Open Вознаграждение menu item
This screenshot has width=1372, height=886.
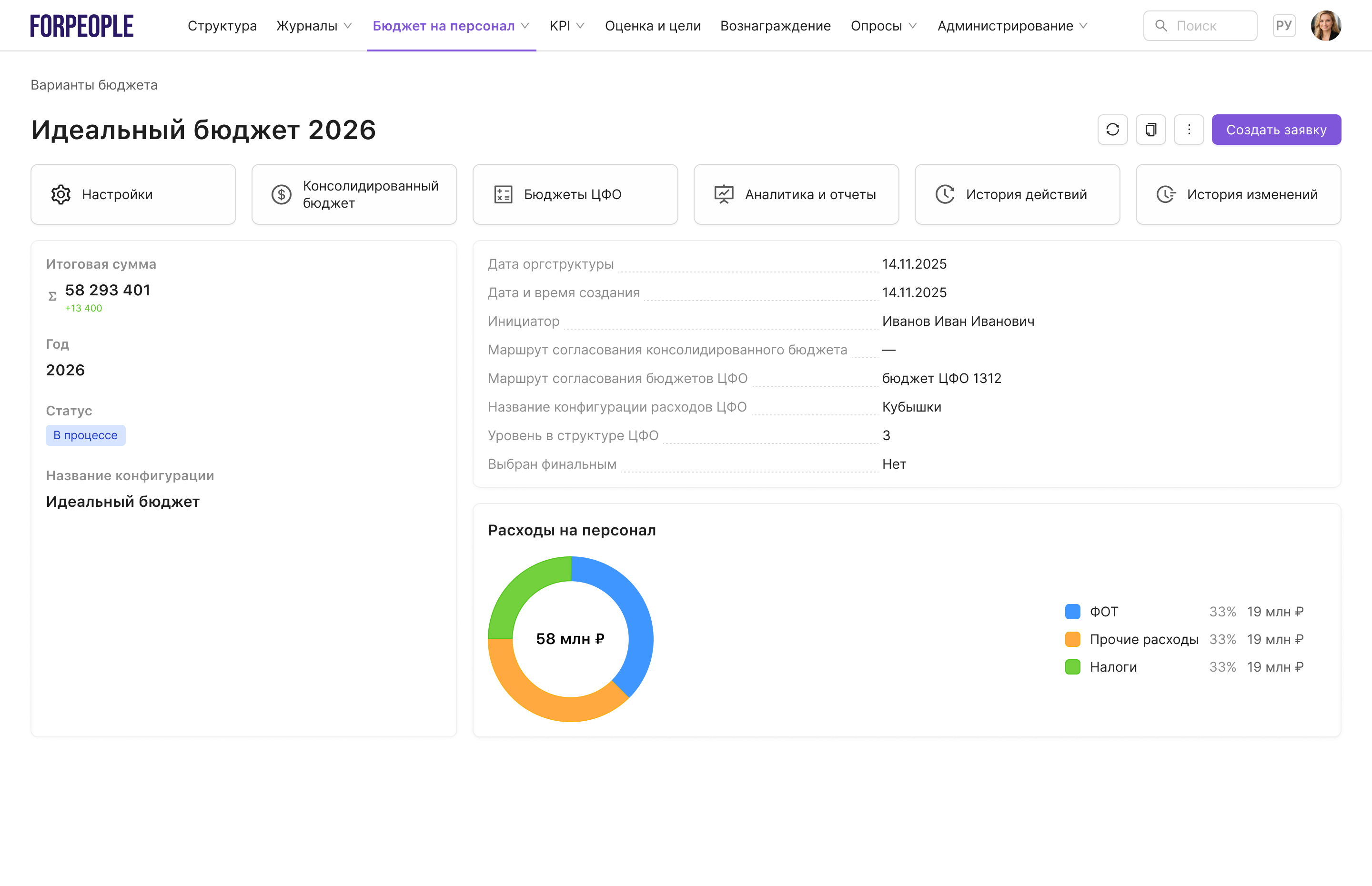pos(775,26)
